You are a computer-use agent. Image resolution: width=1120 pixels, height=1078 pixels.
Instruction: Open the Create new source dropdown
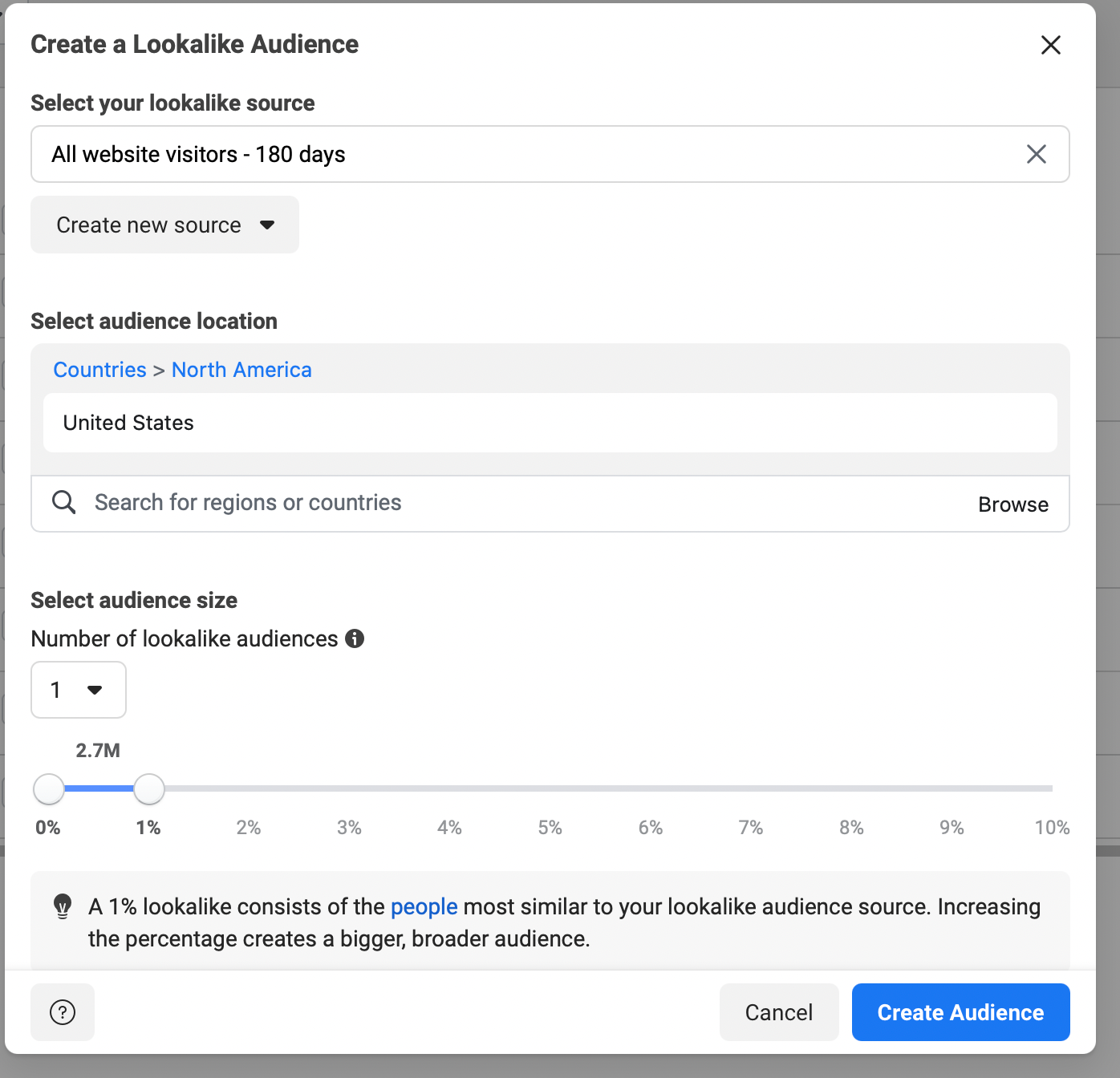(x=164, y=225)
